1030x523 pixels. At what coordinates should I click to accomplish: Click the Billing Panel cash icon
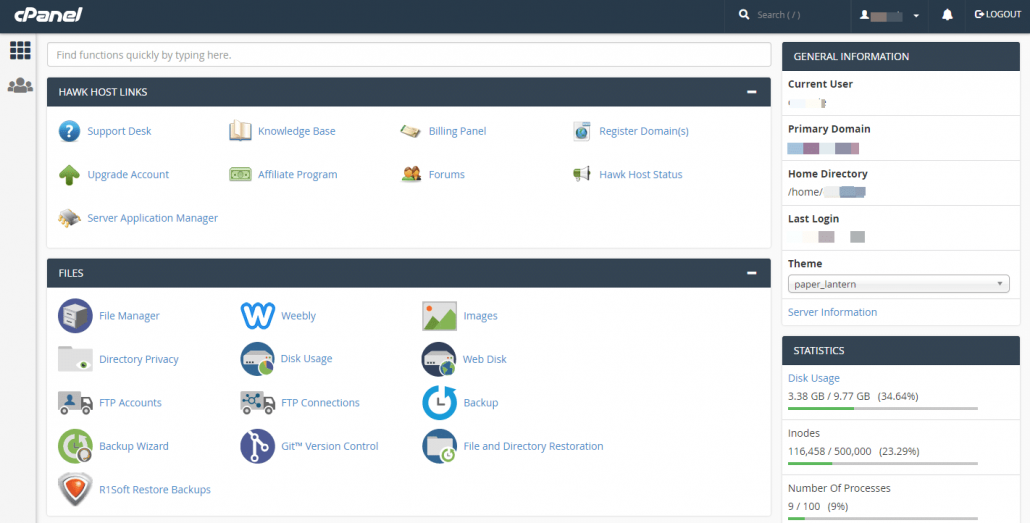[411, 131]
